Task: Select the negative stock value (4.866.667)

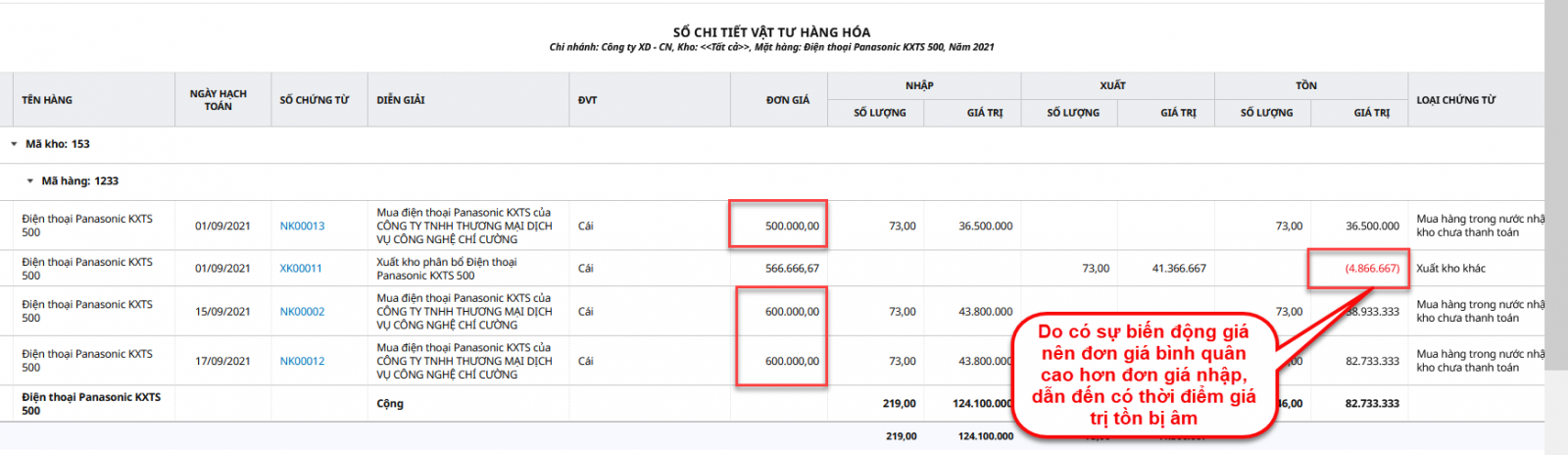Action: tap(1372, 269)
